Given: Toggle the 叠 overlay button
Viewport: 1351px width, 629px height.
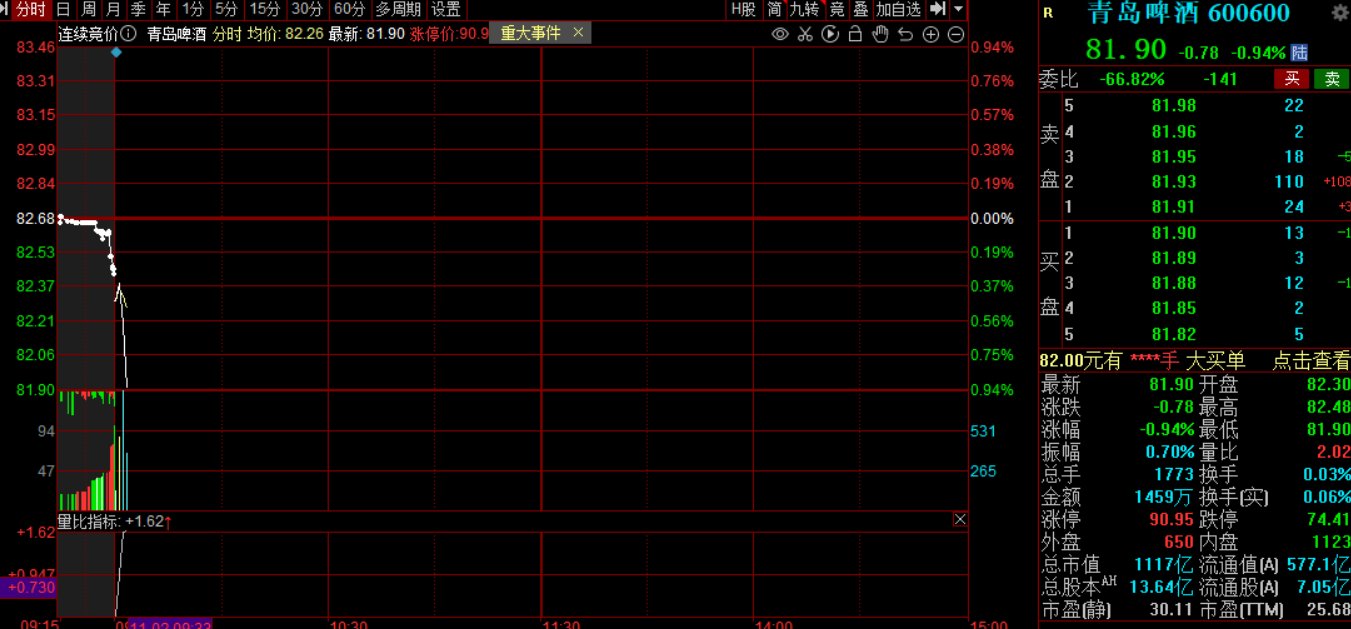Looking at the screenshot, I should coord(860,9).
